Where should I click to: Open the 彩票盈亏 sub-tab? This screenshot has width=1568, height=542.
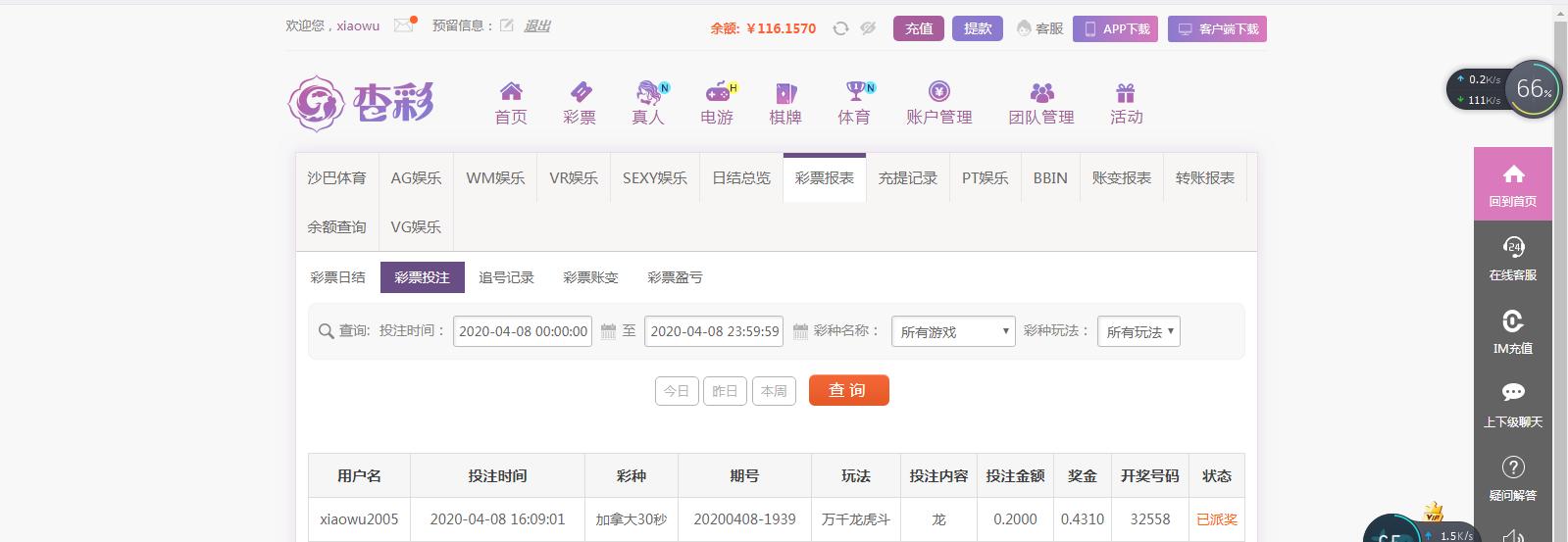pyautogui.click(x=676, y=277)
